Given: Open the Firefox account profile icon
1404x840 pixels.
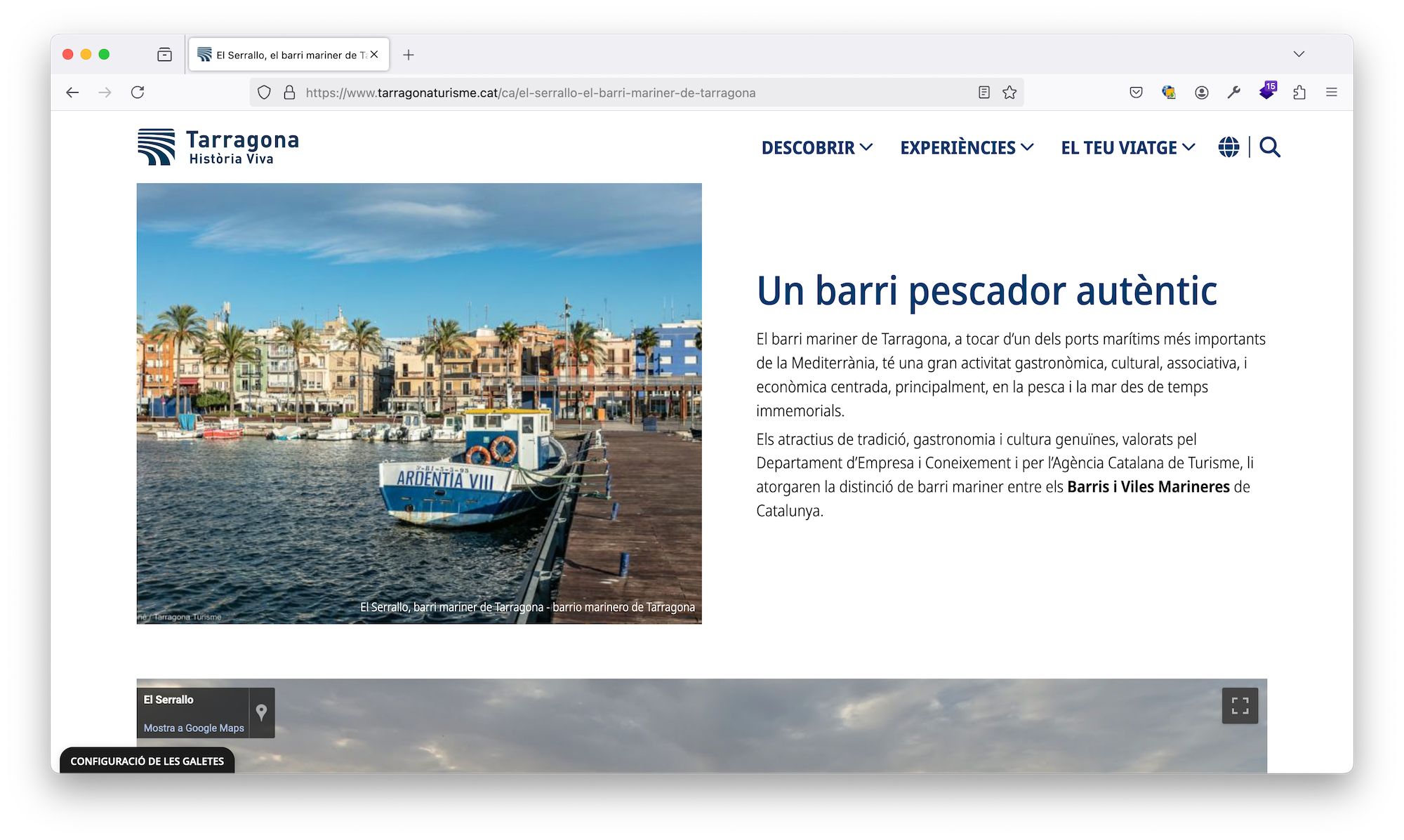Looking at the screenshot, I should tap(1202, 93).
